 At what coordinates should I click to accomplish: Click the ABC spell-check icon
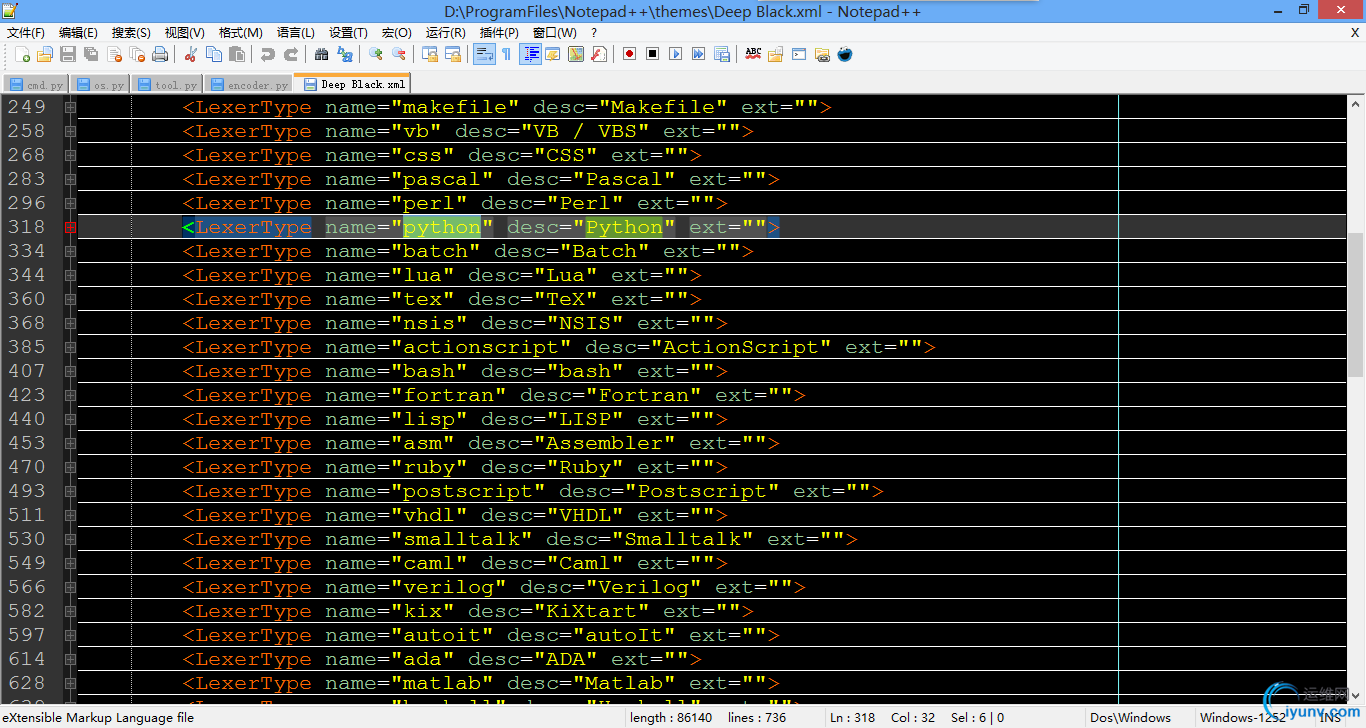[x=753, y=54]
